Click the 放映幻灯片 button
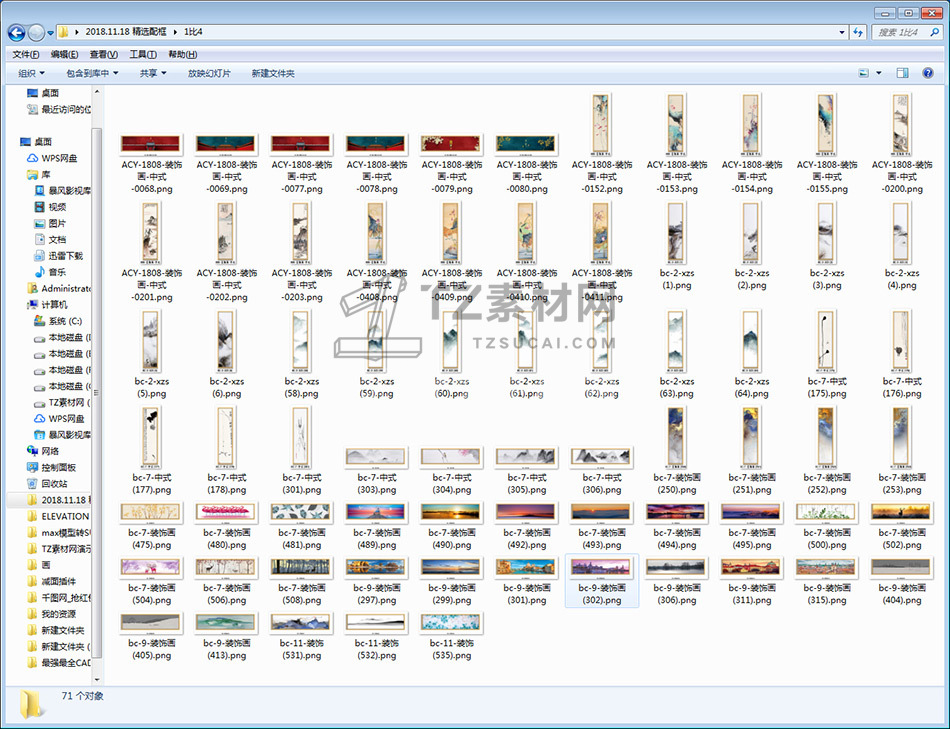This screenshot has height=729, width=950. click(209, 73)
